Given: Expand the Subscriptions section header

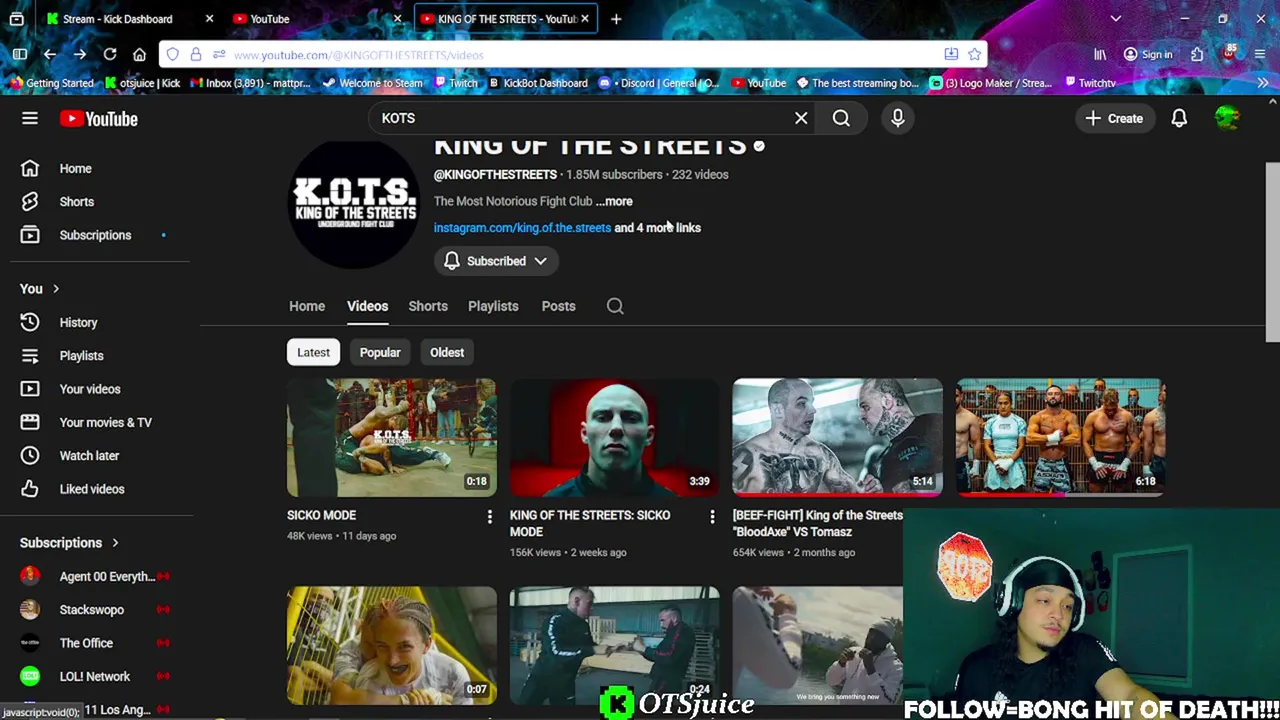Looking at the screenshot, I should pos(69,543).
